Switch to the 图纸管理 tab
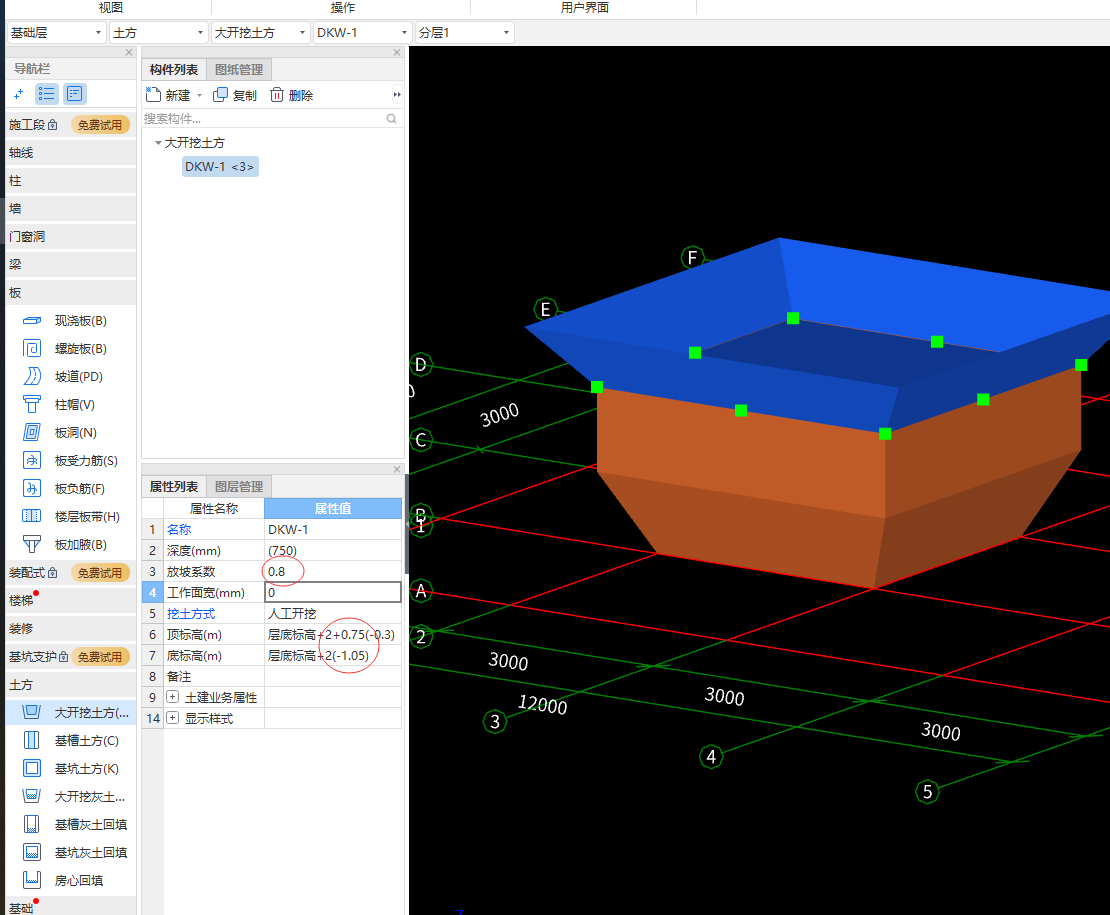Image resolution: width=1110 pixels, height=915 pixels. pos(239,69)
